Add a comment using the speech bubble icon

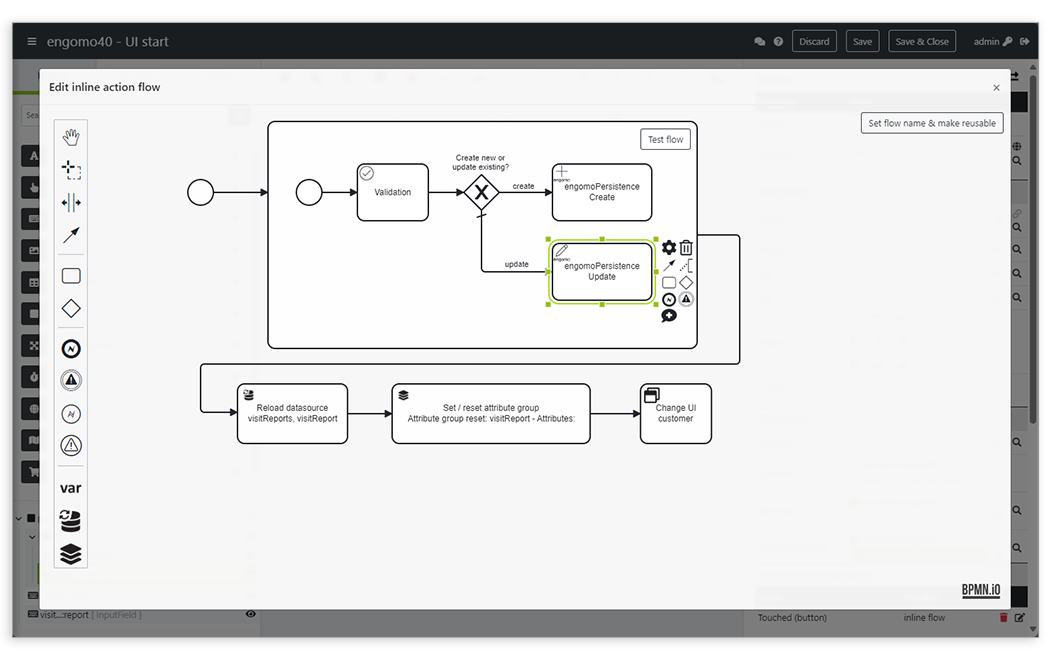pyautogui.click(x=670, y=316)
